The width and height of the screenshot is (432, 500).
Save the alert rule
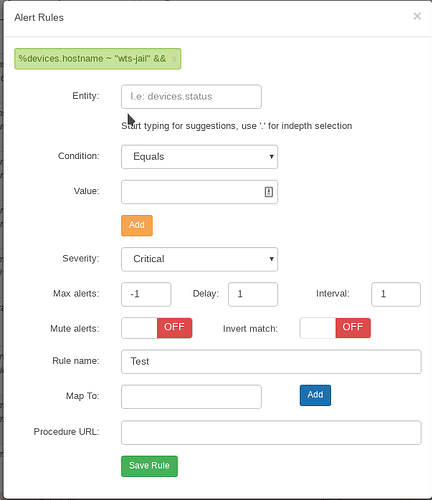[149, 466]
